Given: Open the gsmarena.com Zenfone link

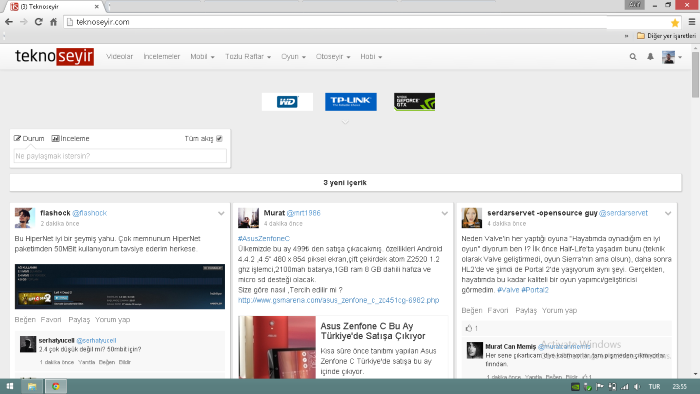Looking at the screenshot, I should tap(338, 300).
